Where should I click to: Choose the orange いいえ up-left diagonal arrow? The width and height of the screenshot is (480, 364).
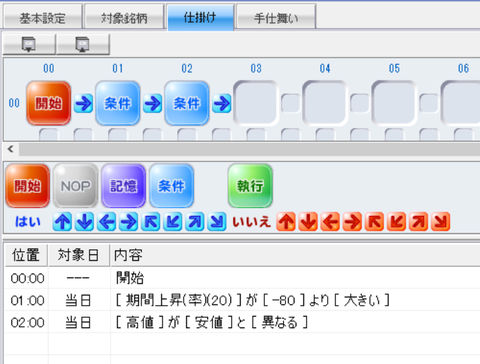[x=374, y=222]
